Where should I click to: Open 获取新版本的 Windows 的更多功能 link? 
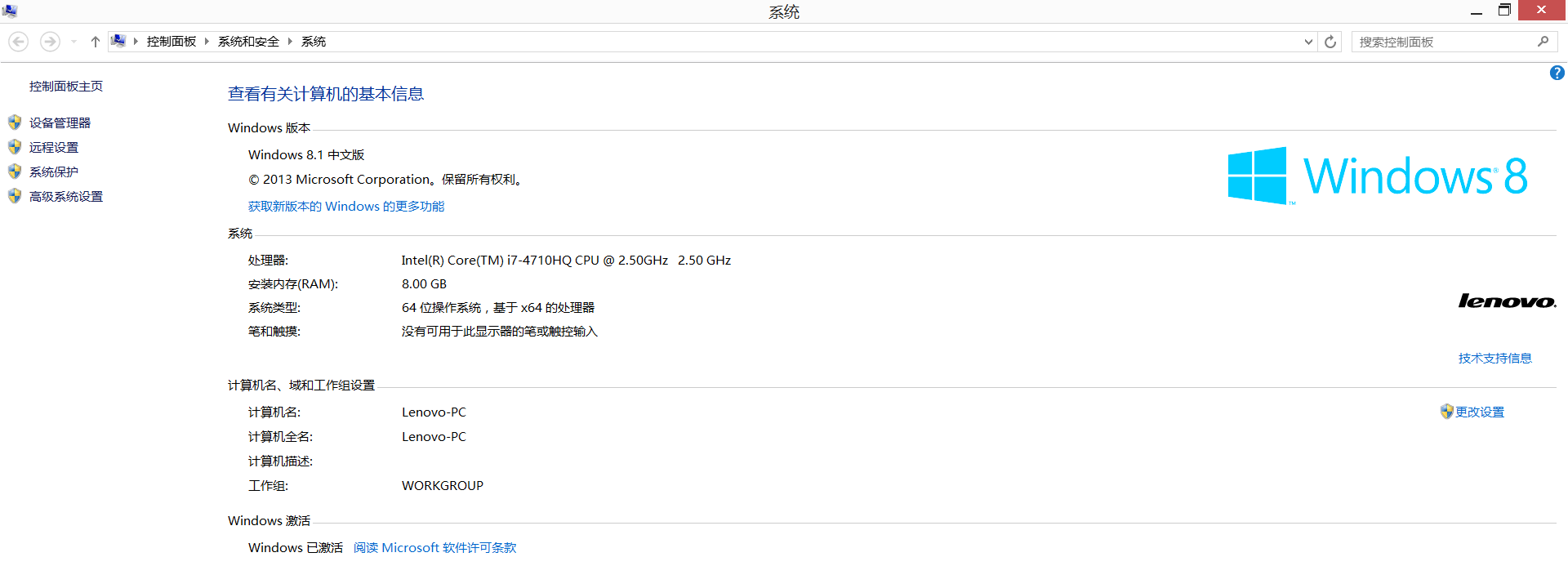[346, 206]
